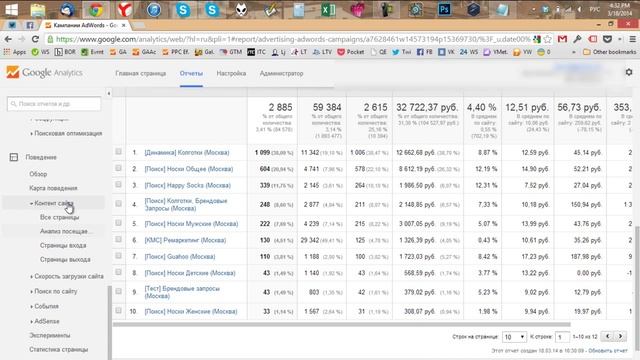Tick the checkbox for row 4 Брендовые Запросы

(x=118, y=203)
